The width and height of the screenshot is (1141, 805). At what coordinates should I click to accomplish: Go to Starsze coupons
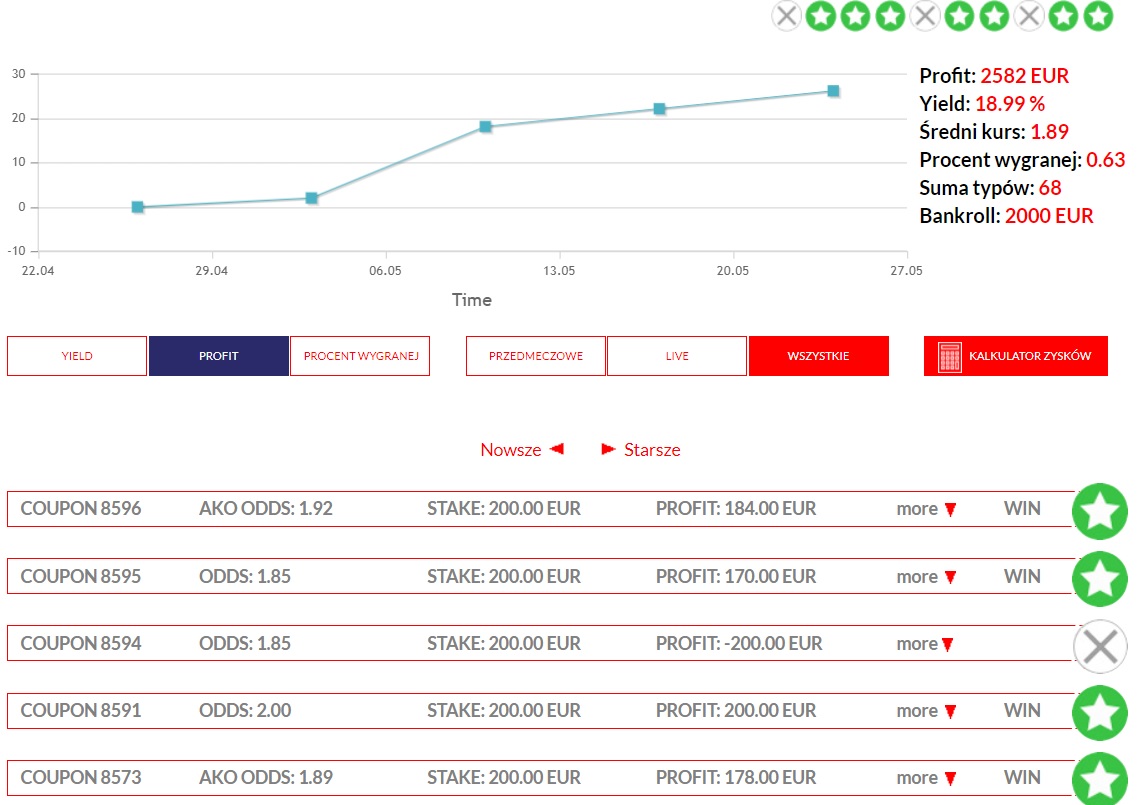(x=641, y=450)
